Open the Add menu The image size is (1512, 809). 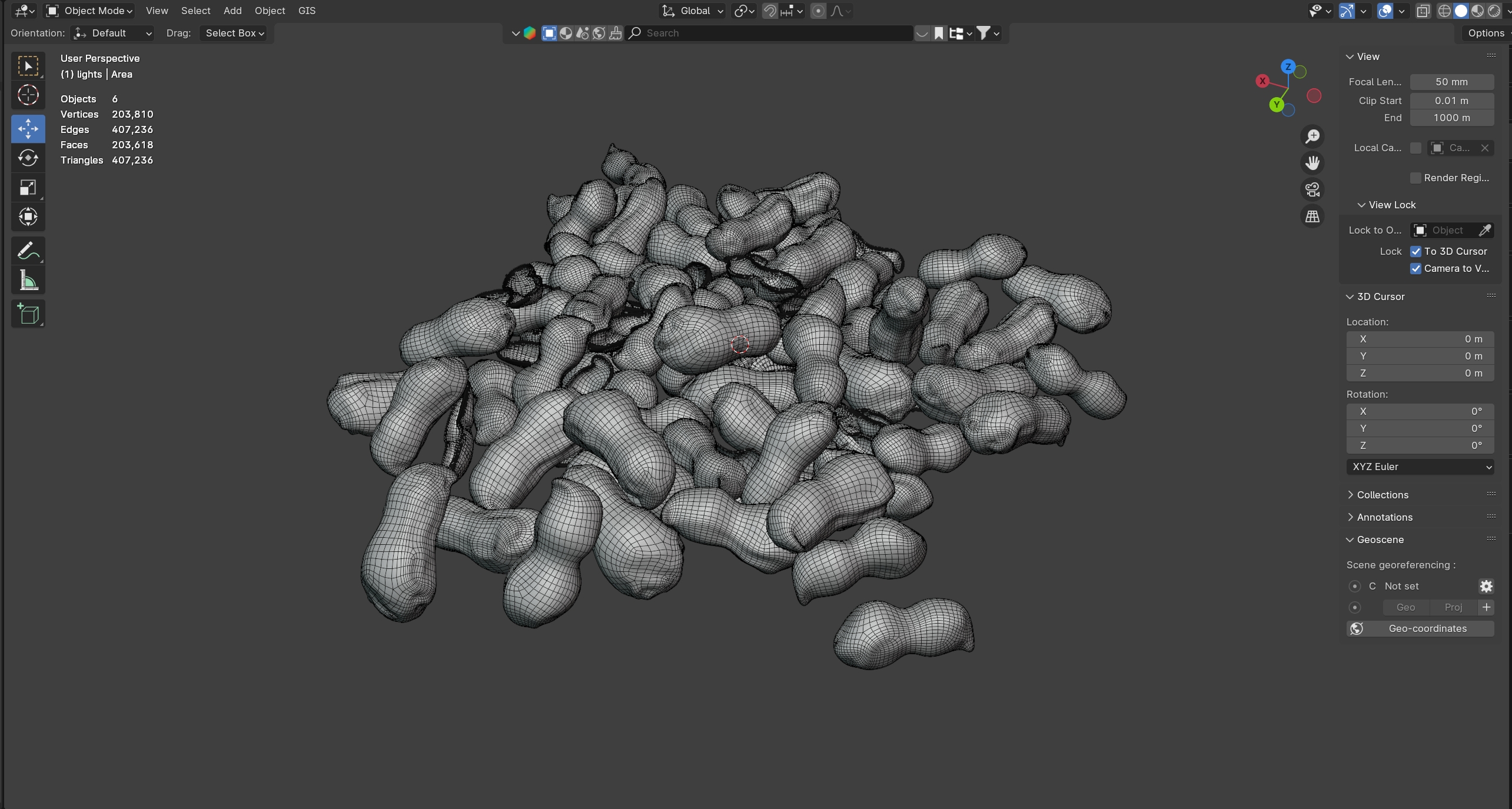coord(232,11)
